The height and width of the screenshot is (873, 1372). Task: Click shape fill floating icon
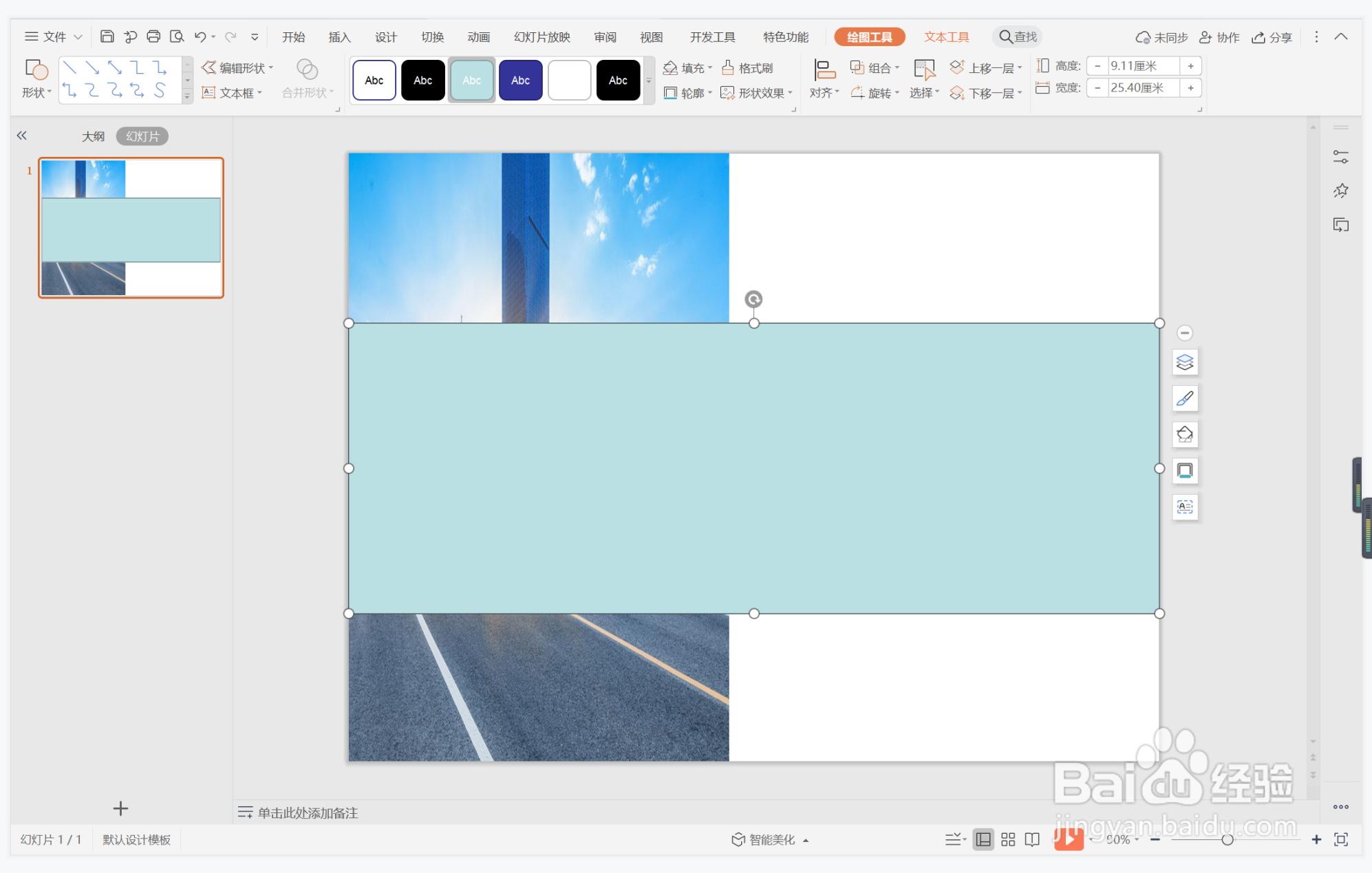click(1184, 434)
